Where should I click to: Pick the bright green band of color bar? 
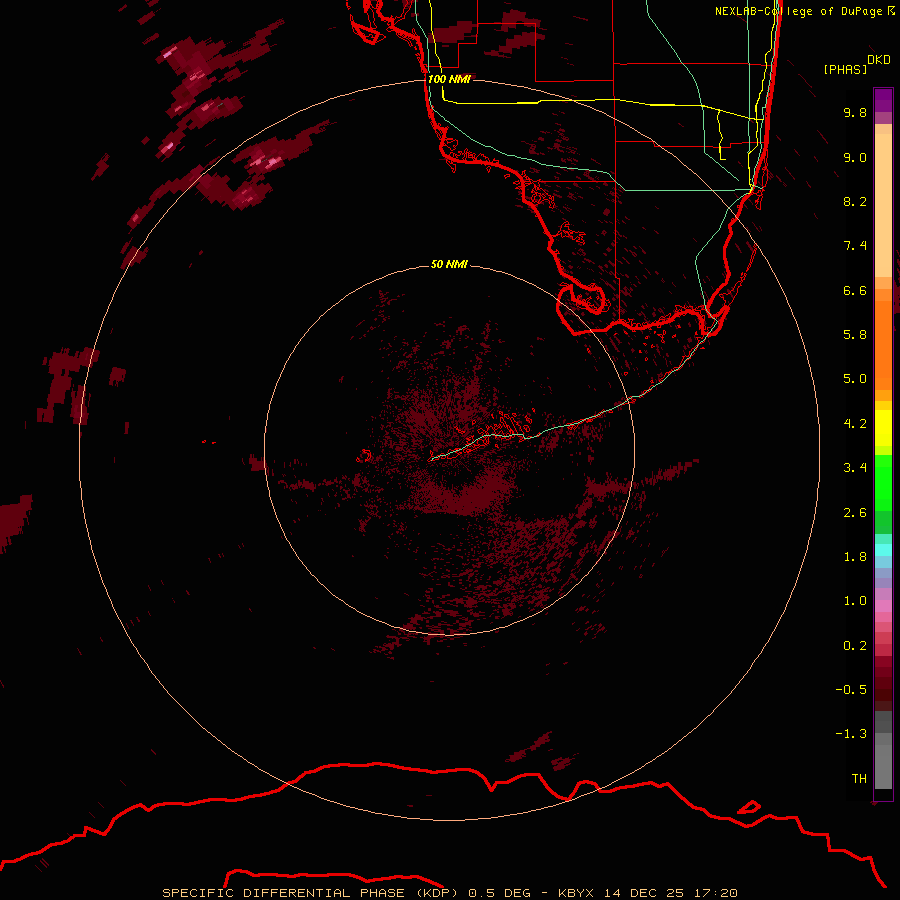point(883,484)
